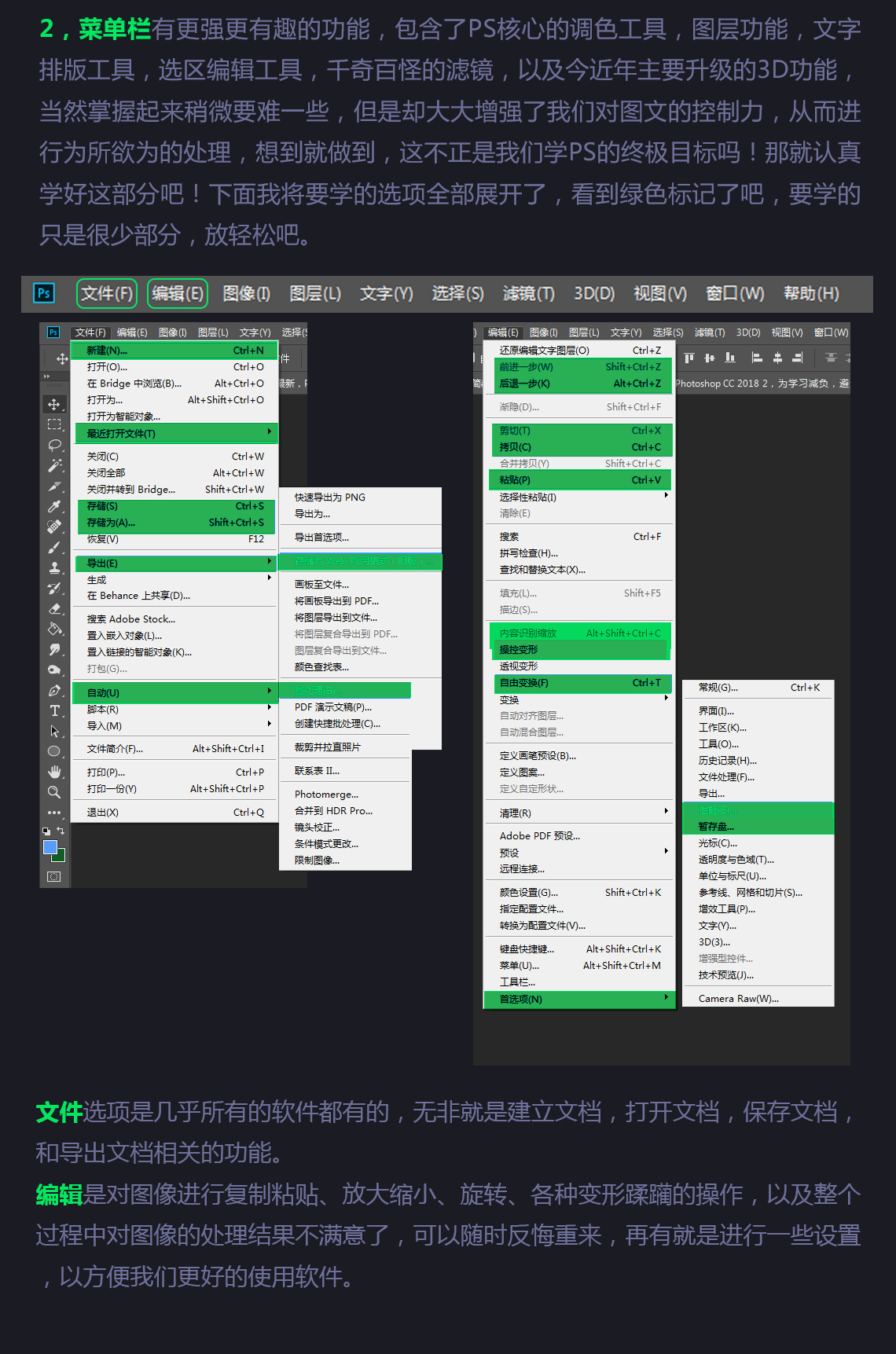Select the Lasso tool

click(54, 445)
